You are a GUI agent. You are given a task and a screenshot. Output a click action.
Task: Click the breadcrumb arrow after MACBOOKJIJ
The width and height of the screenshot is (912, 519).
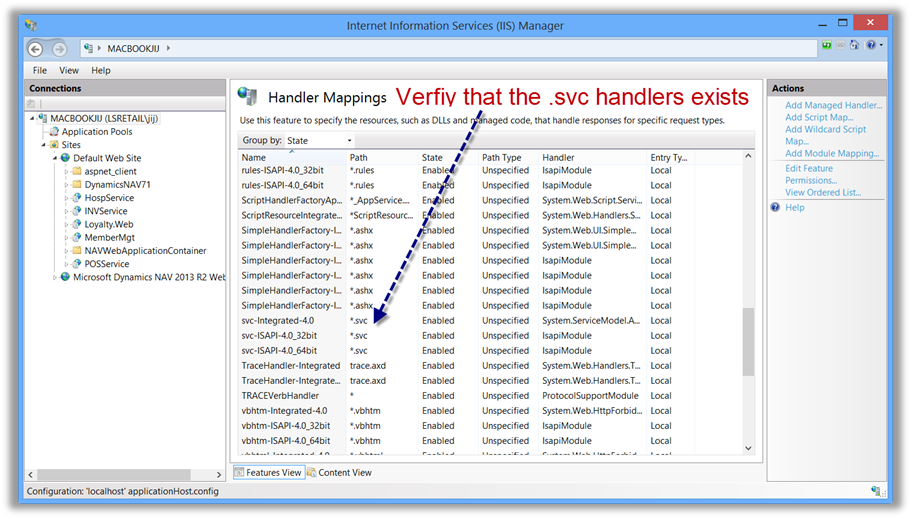(169, 48)
